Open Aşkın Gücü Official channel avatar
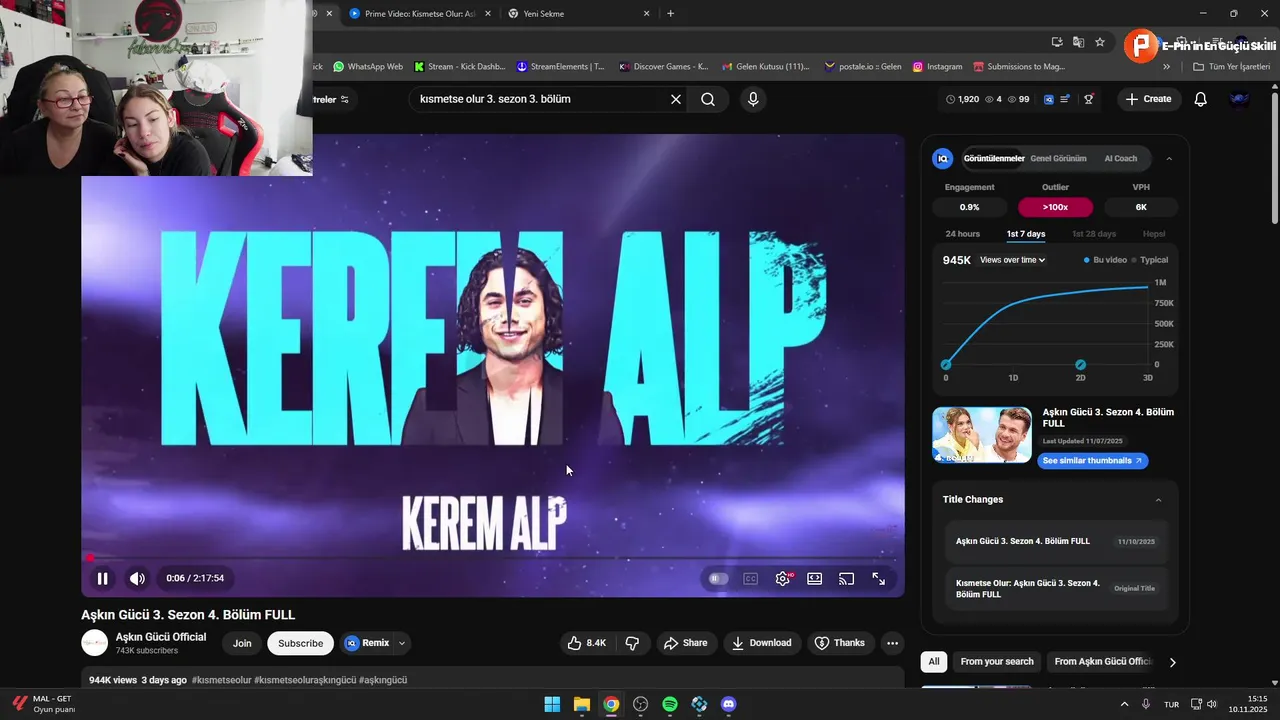Image resolution: width=1280 pixels, height=720 pixels. [94, 643]
